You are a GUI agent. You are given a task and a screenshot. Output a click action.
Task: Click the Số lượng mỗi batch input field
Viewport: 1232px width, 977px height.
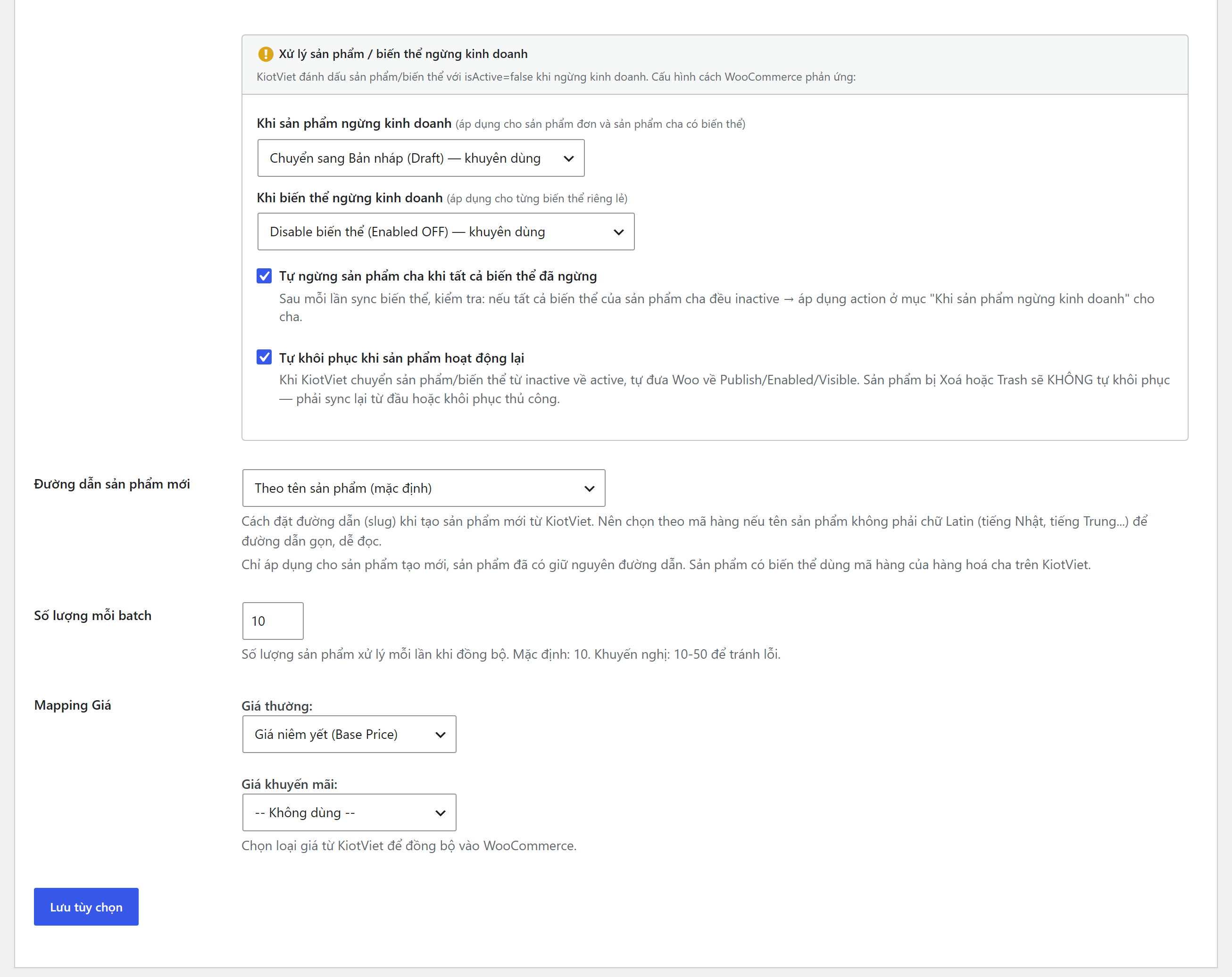pos(273,621)
